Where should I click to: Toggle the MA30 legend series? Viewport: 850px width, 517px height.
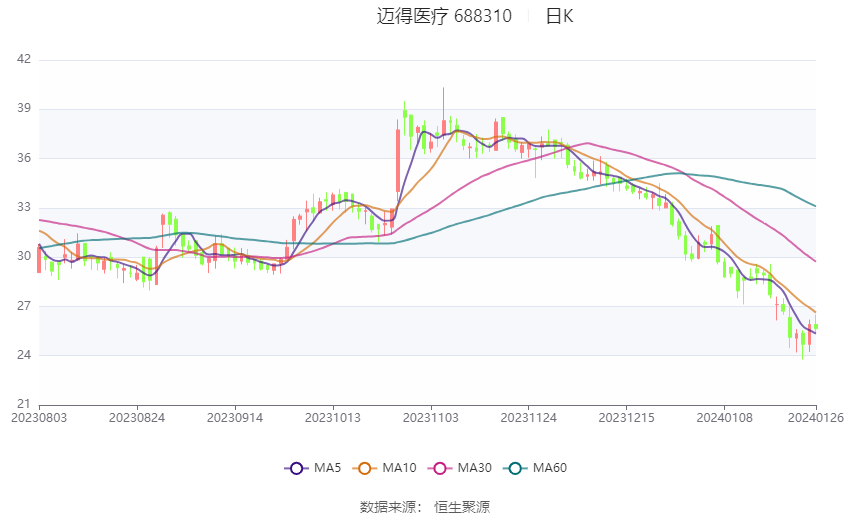click(x=460, y=468)
